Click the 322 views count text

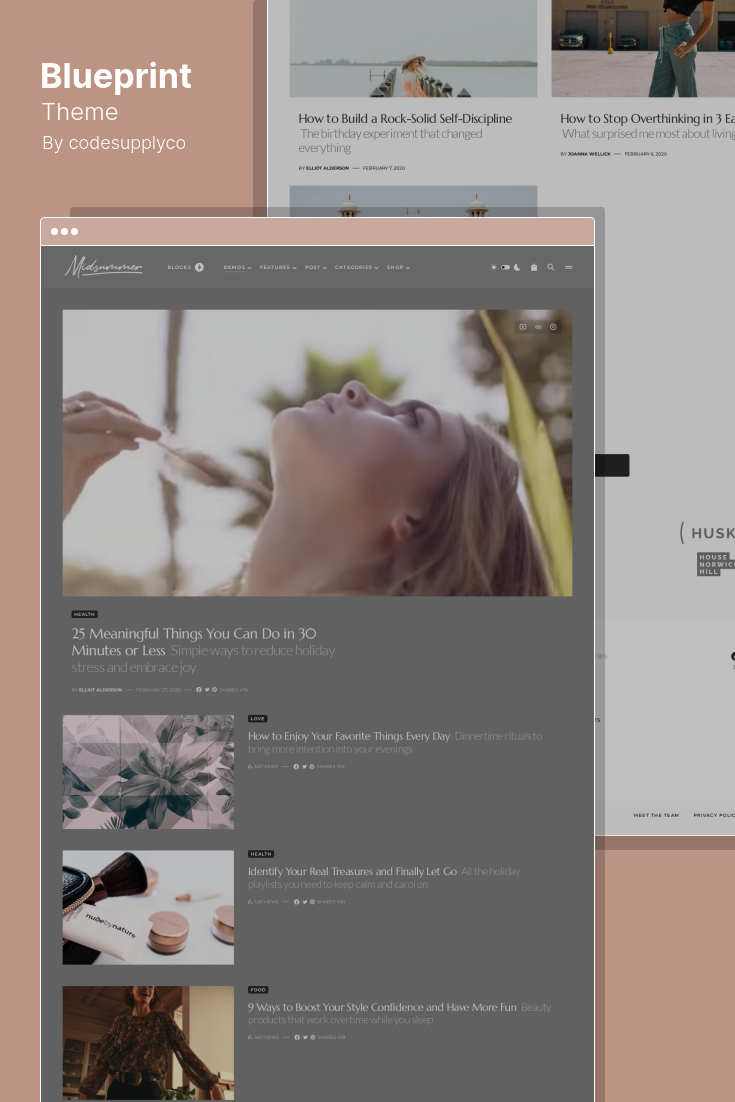pos(264,767)
